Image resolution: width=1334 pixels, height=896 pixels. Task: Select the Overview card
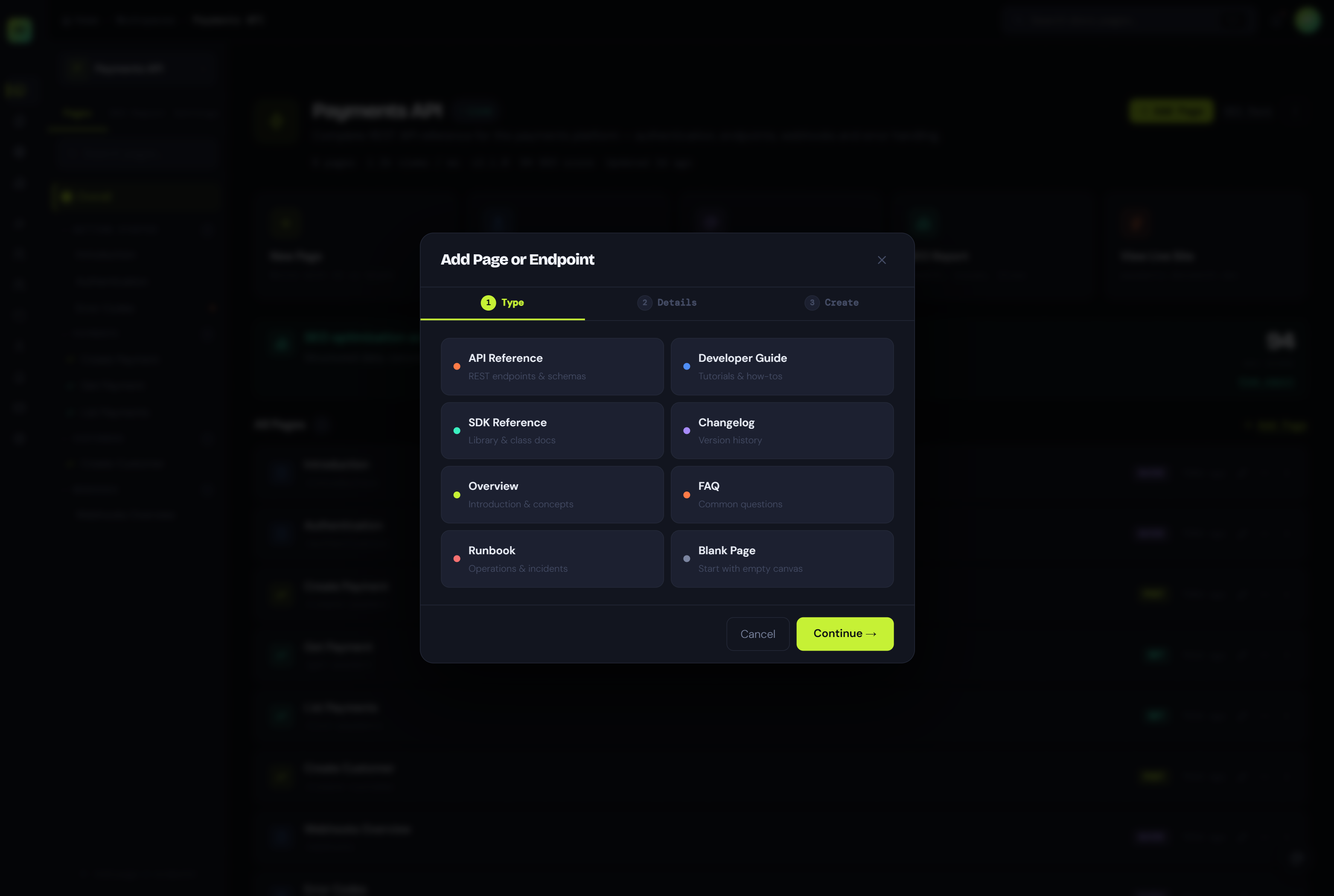pos(551,494)
